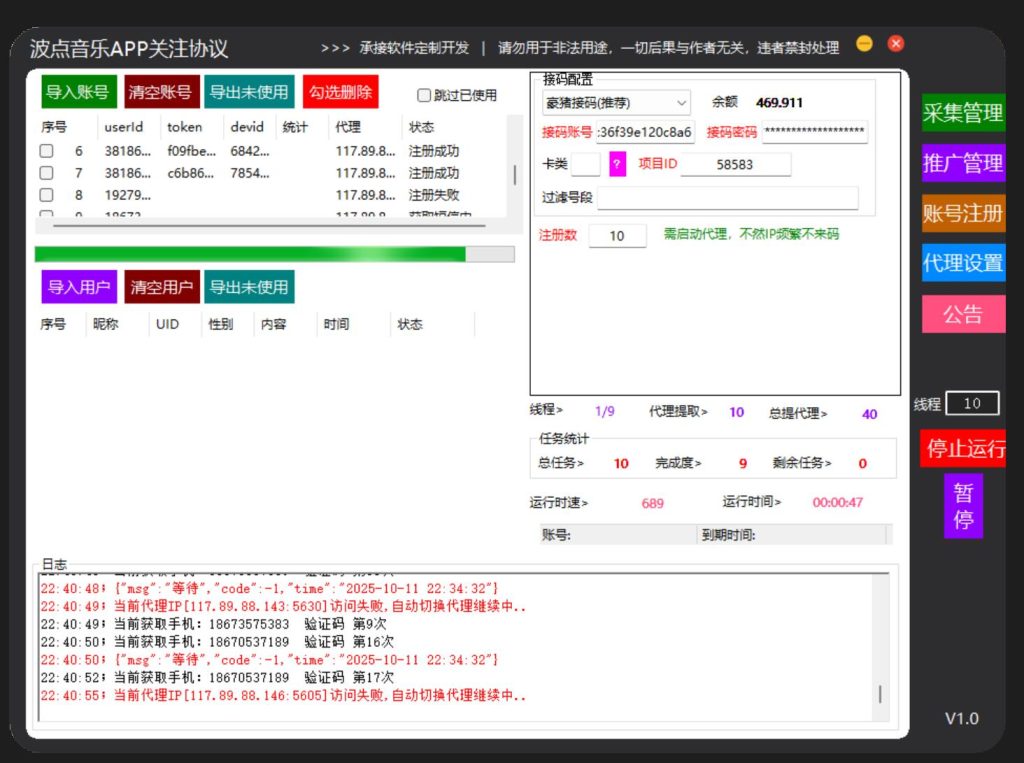The image size is (1024, 763).
Task: Check the checkbox on account row 6
Action: (45, 151)
